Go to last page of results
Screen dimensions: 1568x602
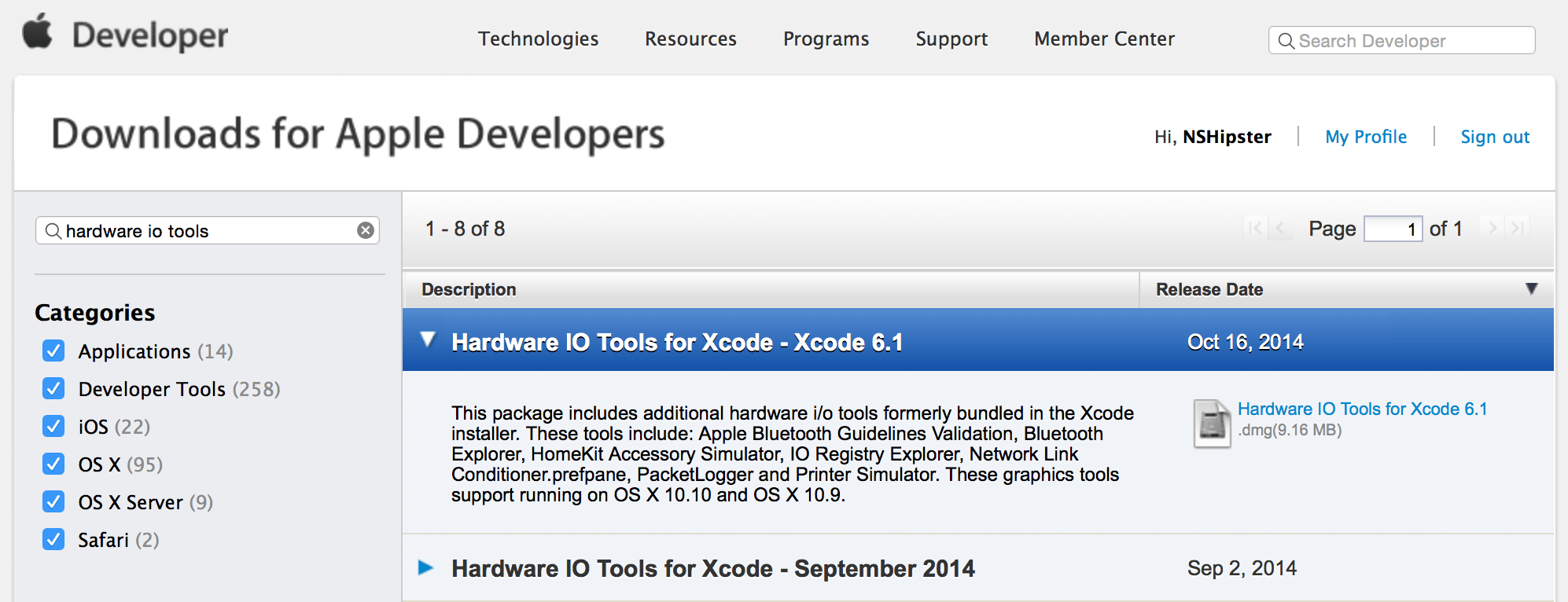point(1518,228)
